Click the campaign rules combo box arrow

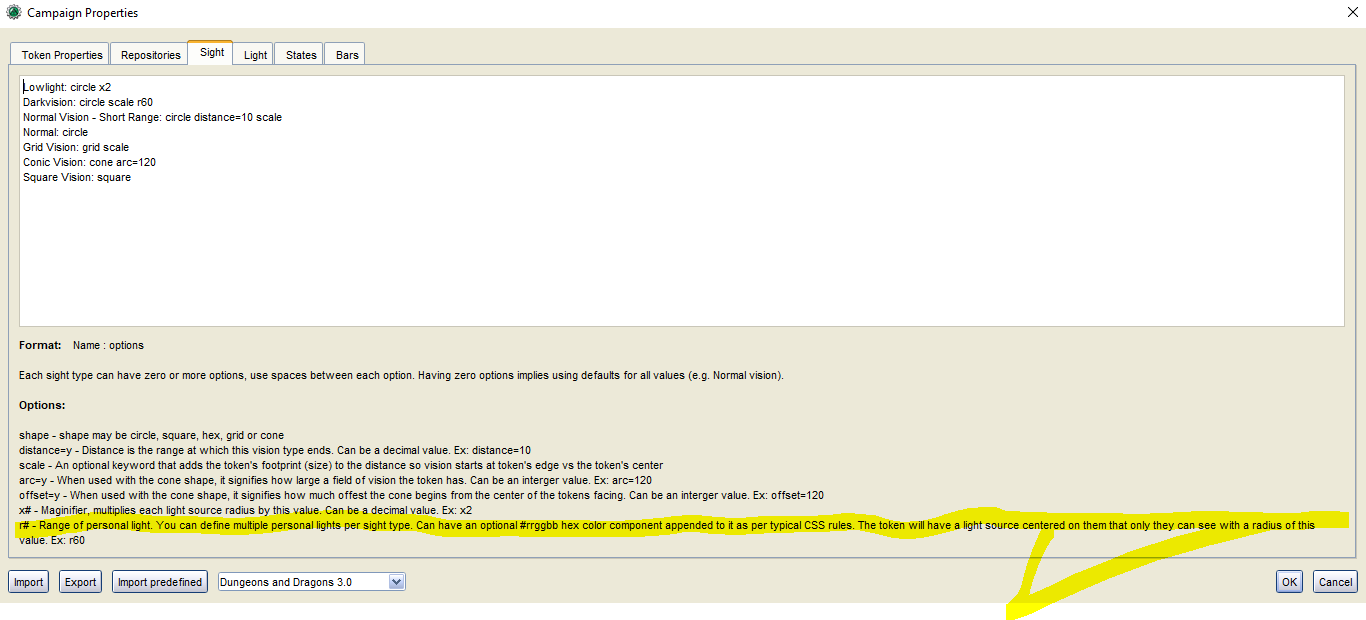[x=397, y=581]
